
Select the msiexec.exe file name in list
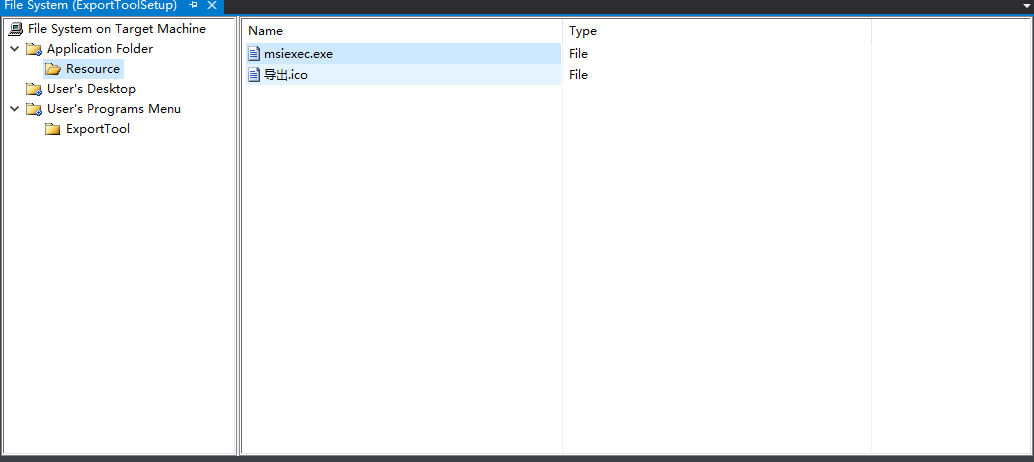pos(298,54)
